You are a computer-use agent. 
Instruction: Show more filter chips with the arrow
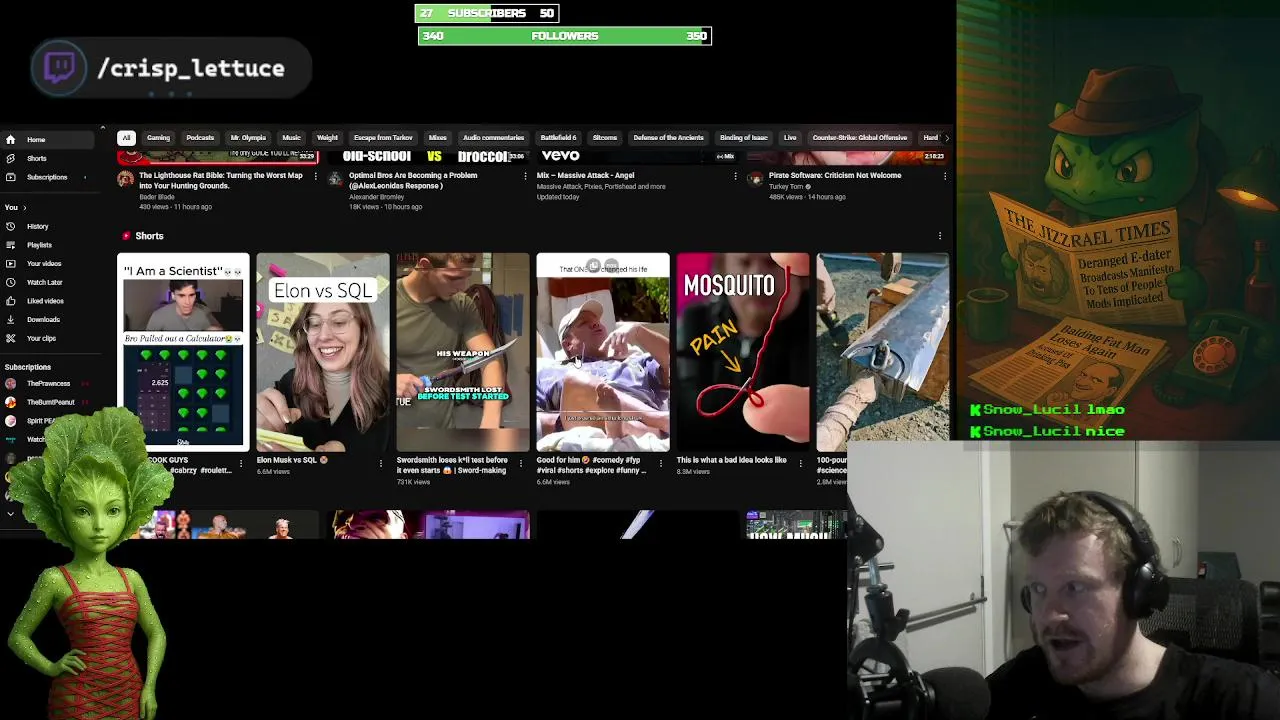(946, 138)
